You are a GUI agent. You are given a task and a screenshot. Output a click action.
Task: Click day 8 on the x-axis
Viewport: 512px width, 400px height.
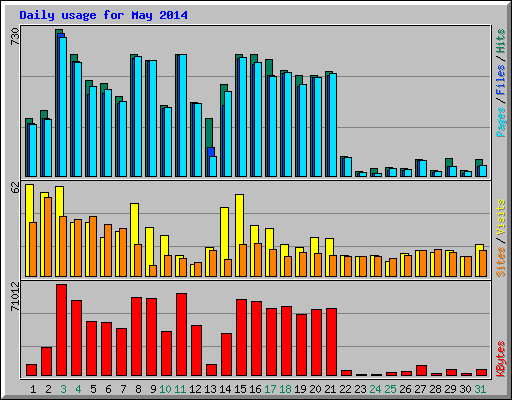[138, 389]
